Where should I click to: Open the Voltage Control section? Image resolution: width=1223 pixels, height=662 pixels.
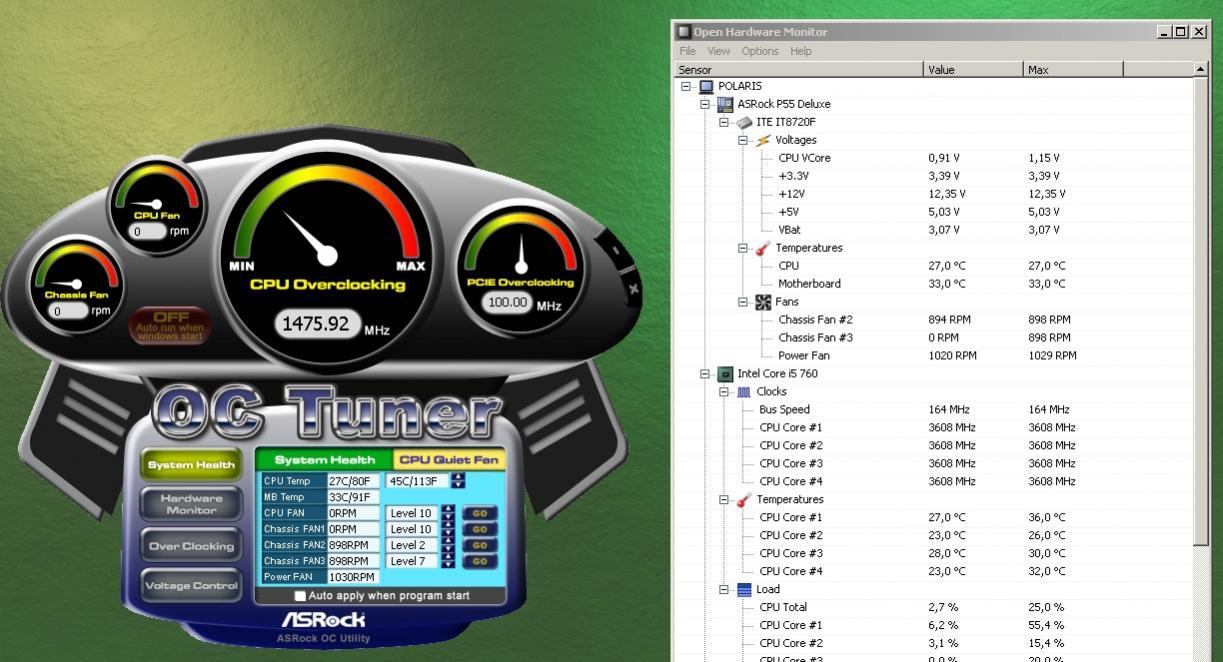tap(192, 586)
